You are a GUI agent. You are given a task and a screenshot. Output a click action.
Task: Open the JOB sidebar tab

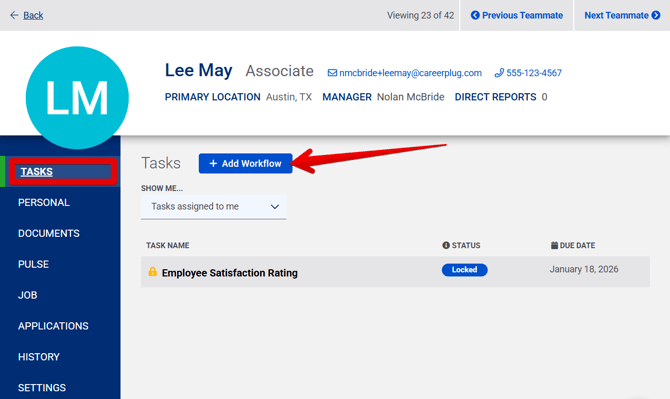coord(27,295)
